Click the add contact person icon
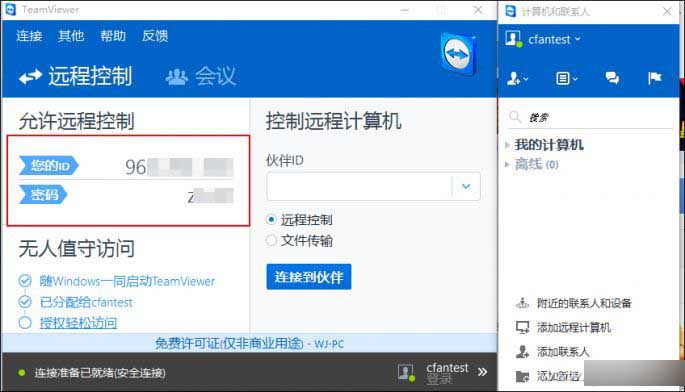Viewport: 685px width, 392px height. pyautogui.click(x=522, y=352)
